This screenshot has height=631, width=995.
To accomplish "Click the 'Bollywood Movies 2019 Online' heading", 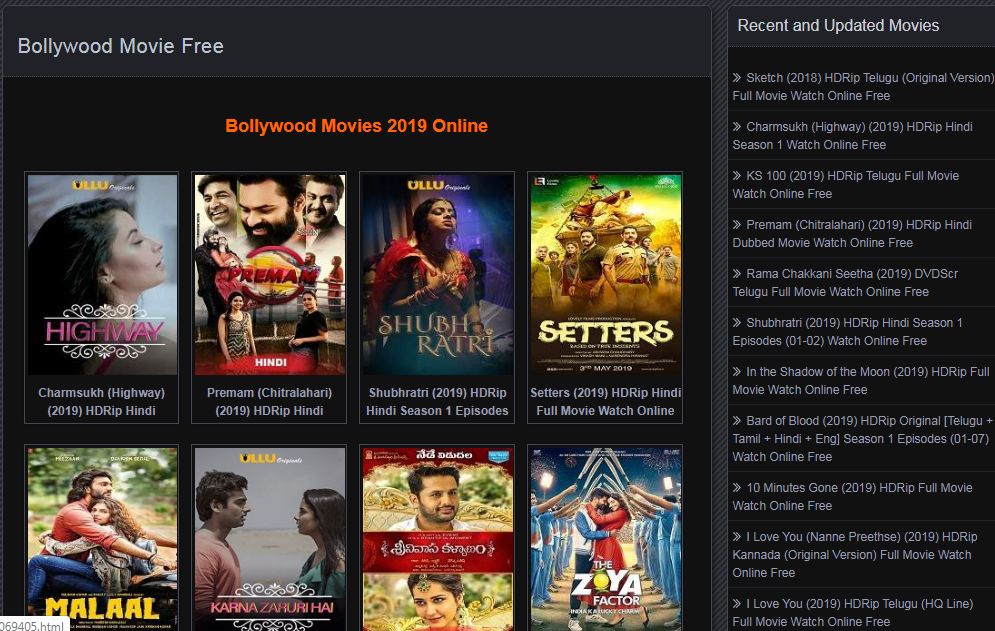I will 357,126.
